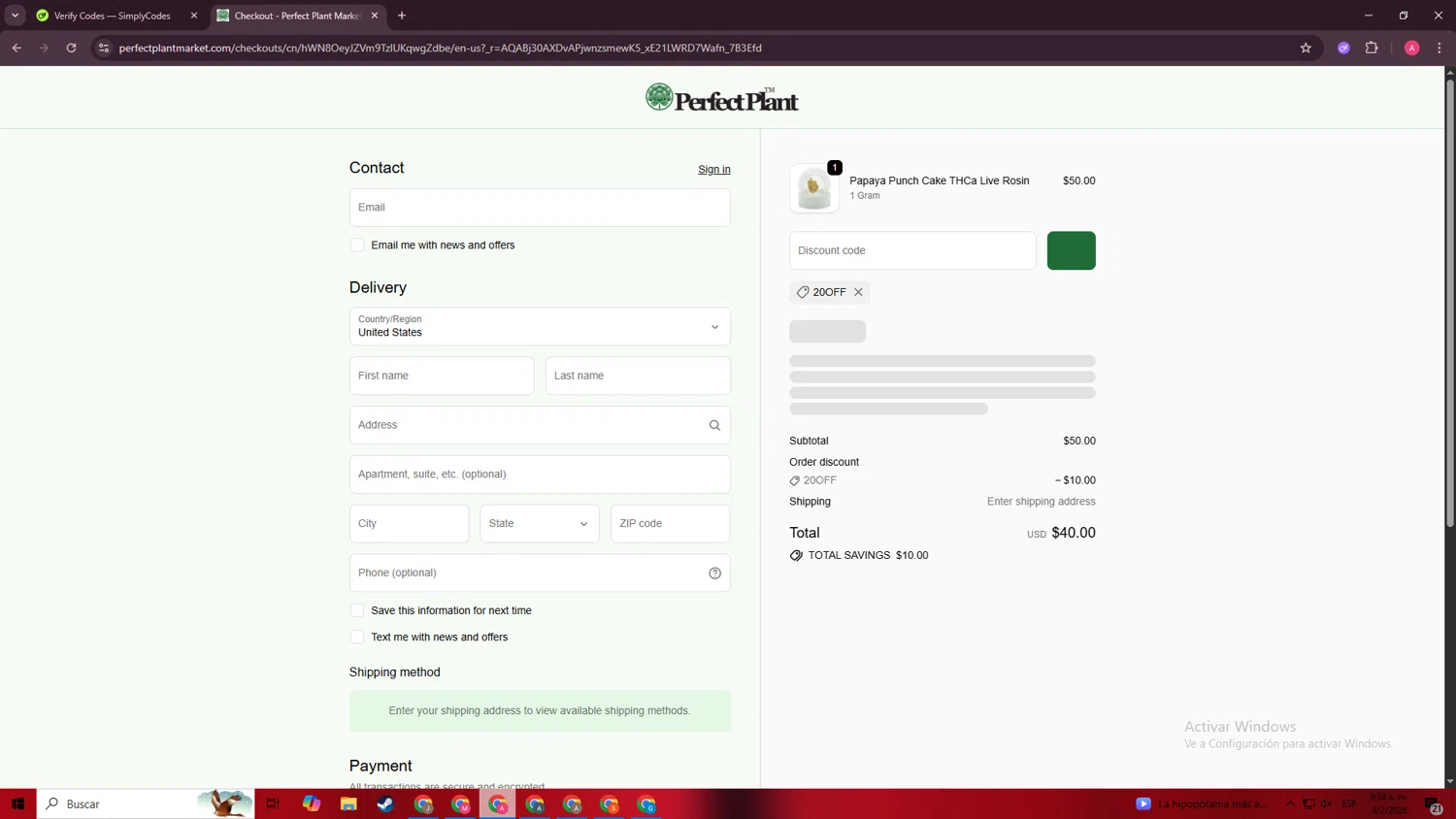Click the phone help question mark icon

(x=714, y=573)
